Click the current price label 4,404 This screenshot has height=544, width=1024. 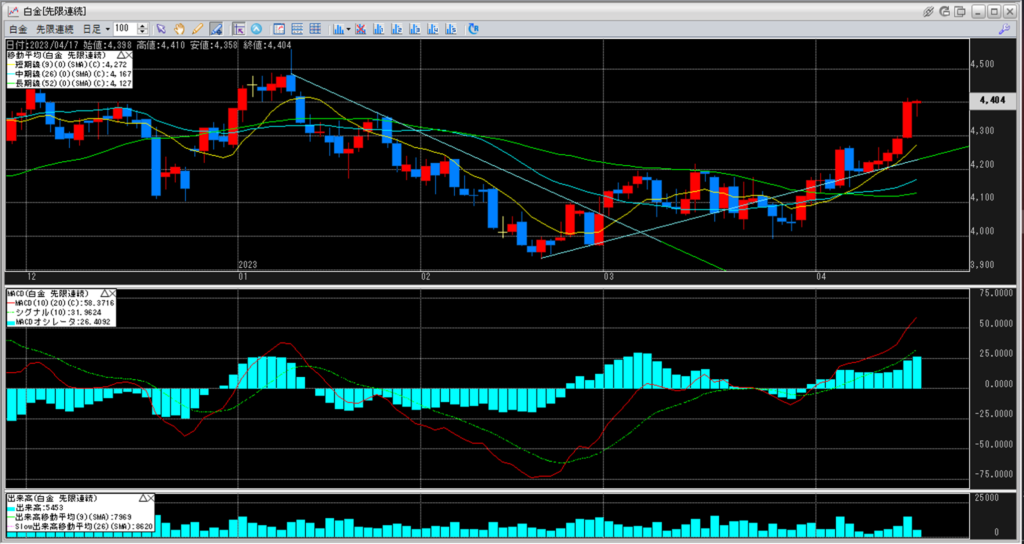[993, 101]
